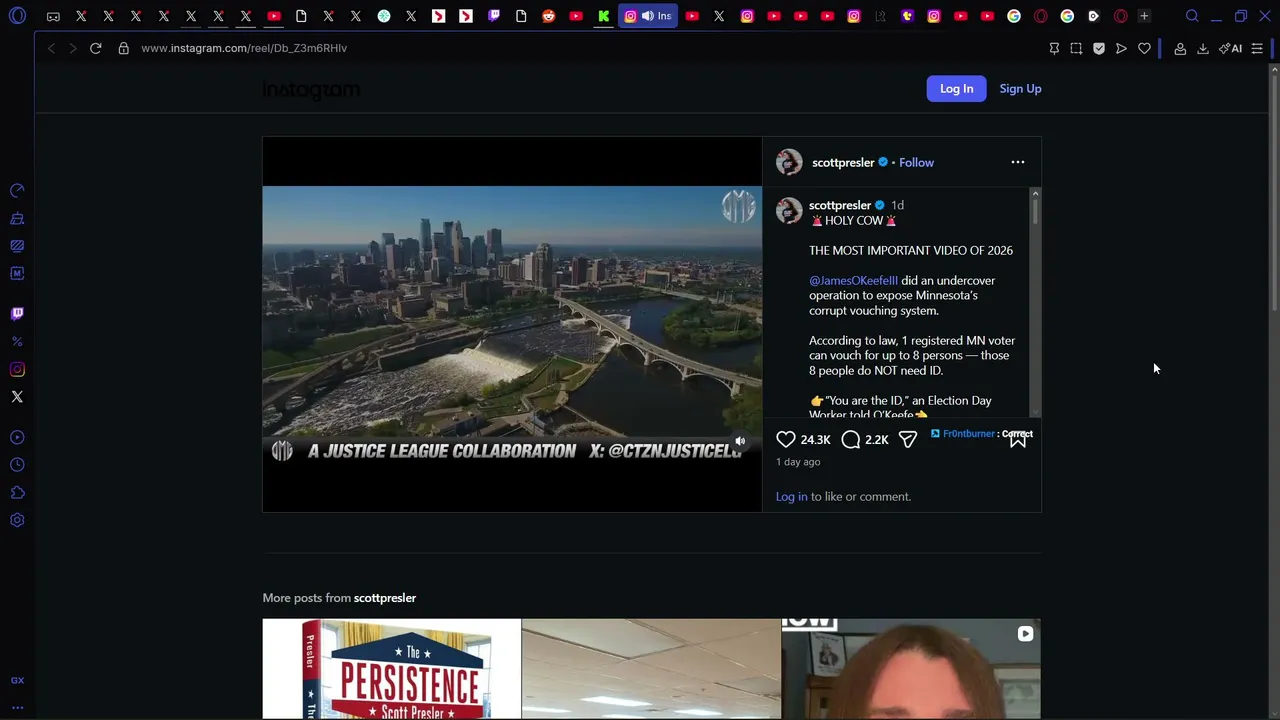Click the Log In button

pyautogui.click(x=956, y=88)
